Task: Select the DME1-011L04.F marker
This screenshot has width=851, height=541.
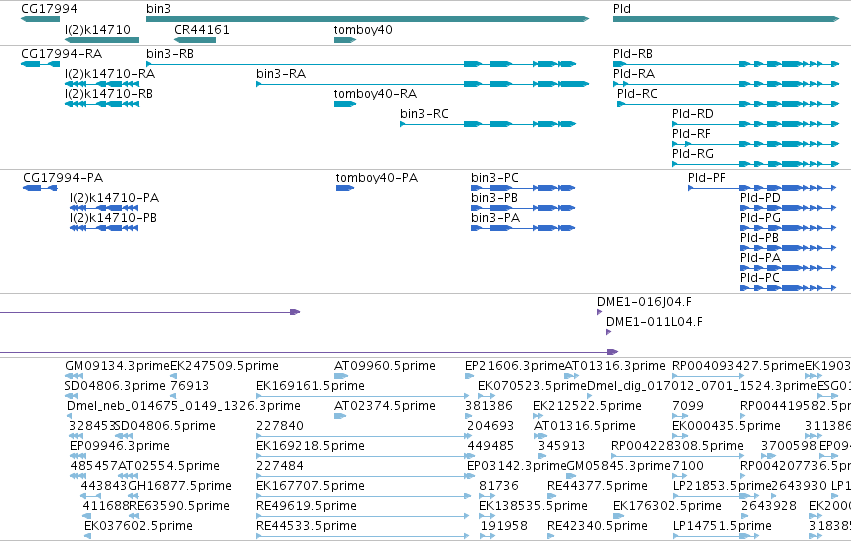Action: click(x=608, y=332)
